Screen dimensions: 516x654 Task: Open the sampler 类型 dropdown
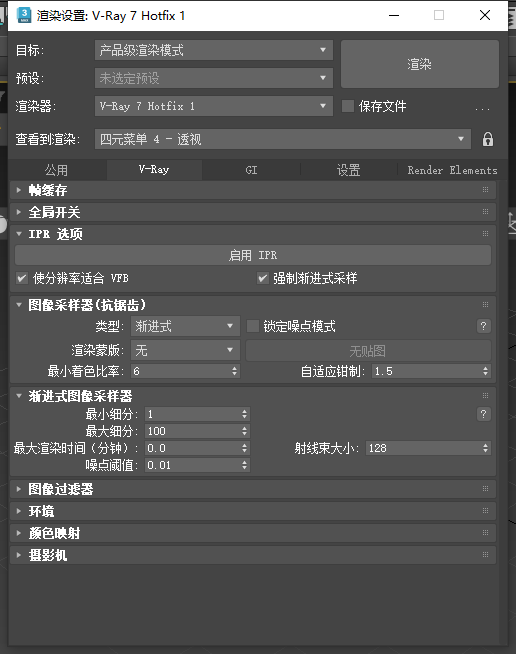pos(185,326)
